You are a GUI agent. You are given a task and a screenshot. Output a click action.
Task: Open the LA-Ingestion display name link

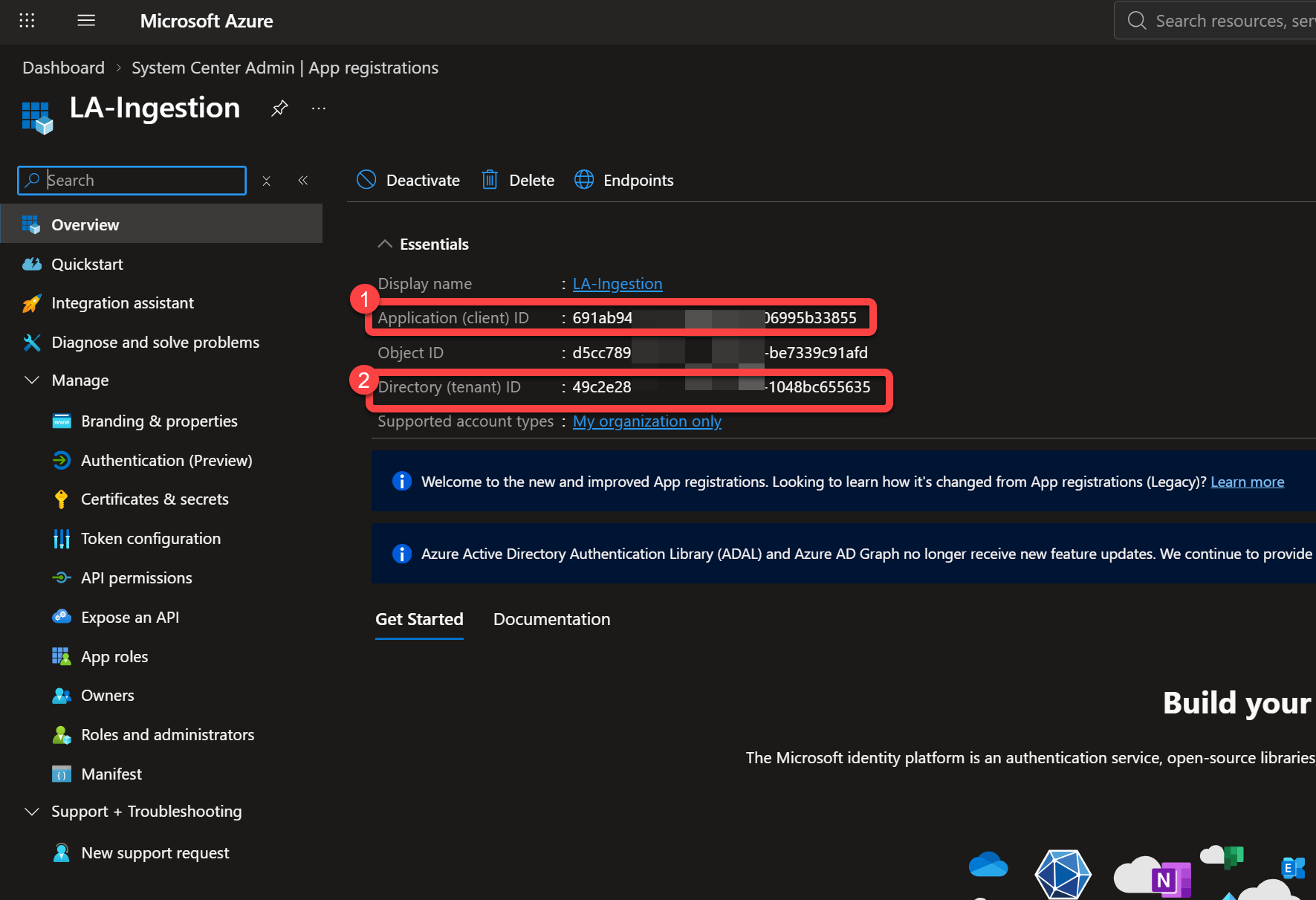pyautogui.click(x=618, y=284)
